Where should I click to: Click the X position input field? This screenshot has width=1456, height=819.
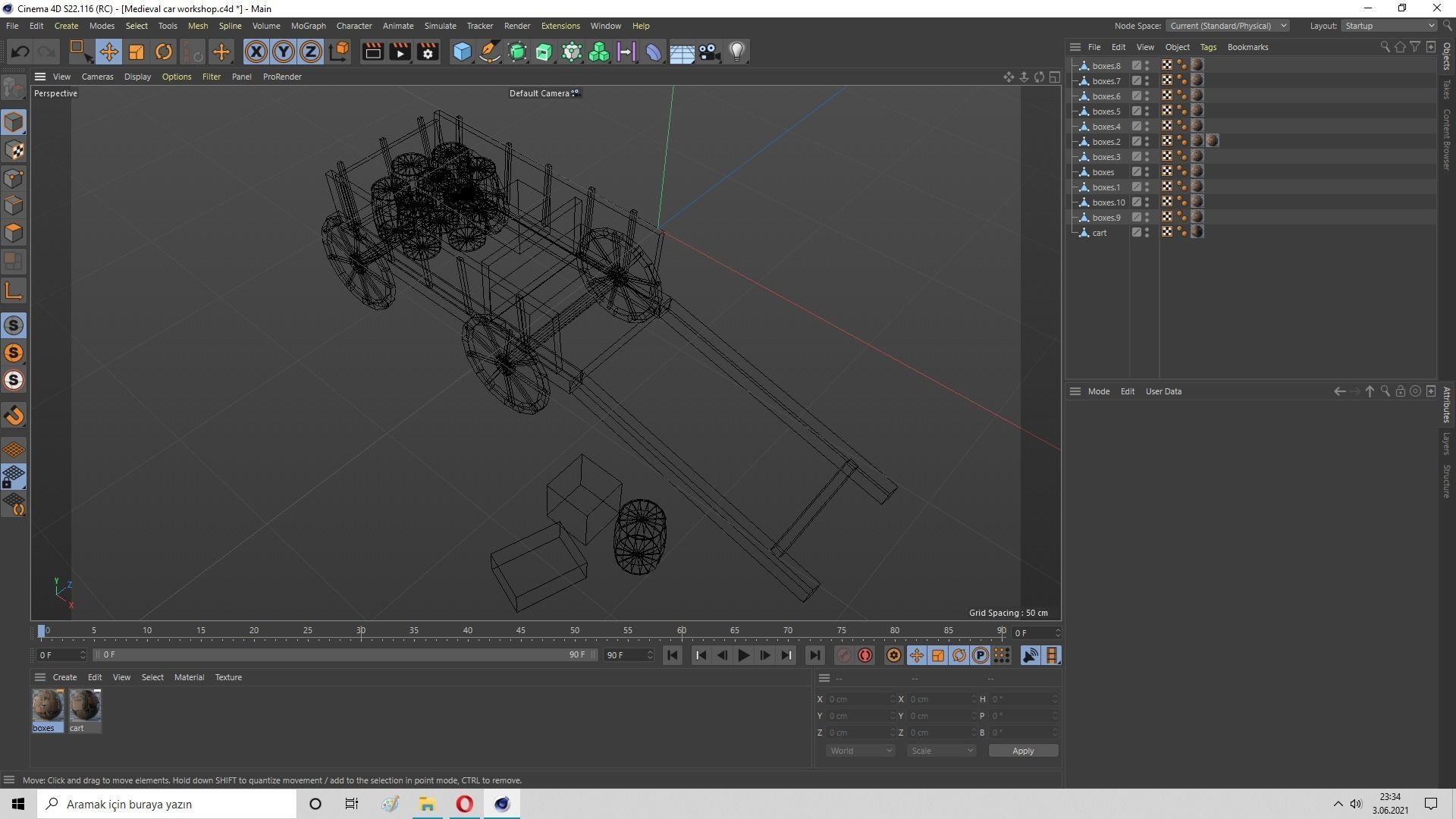(x=861, y=699)
